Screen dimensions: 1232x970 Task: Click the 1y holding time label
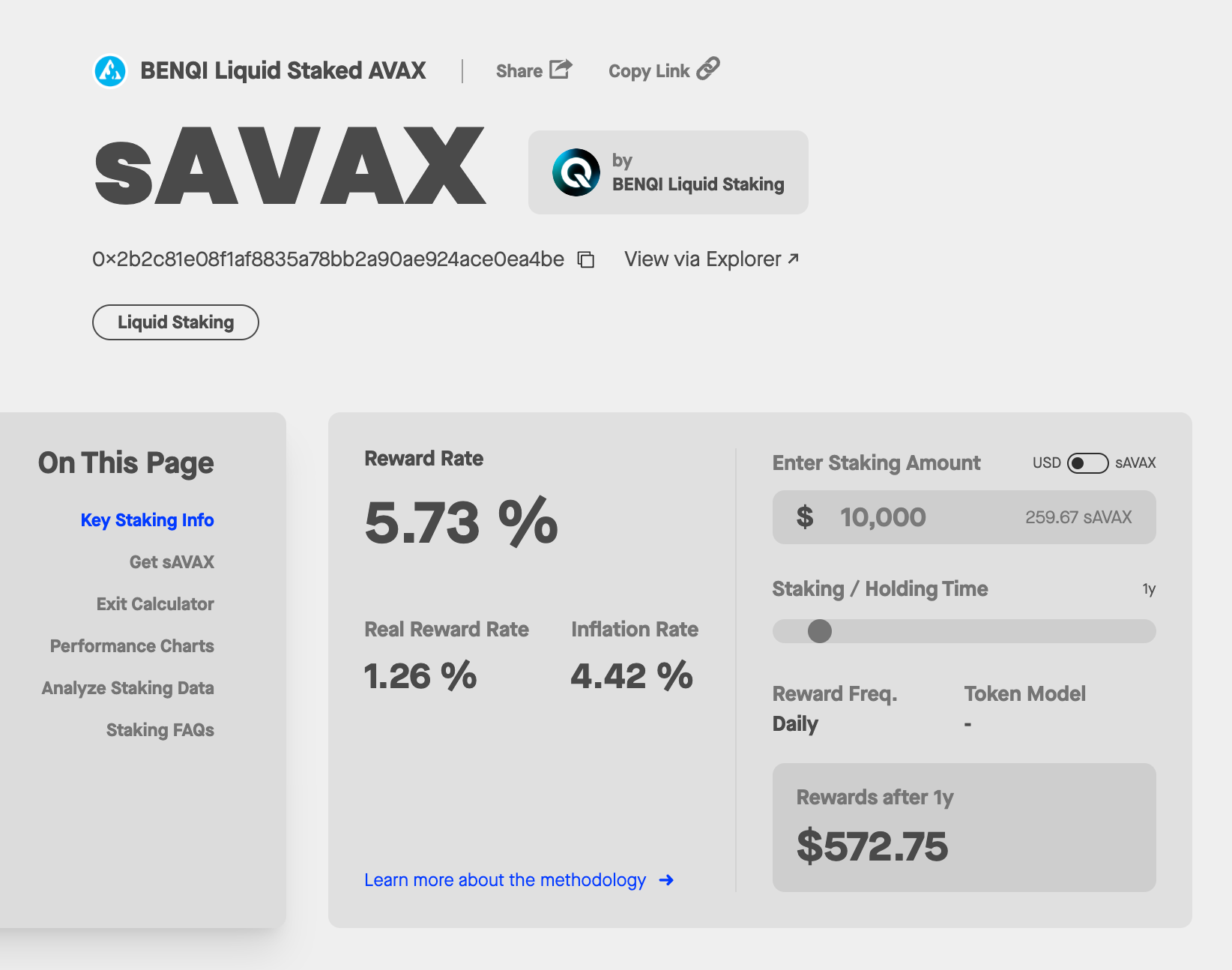coord(1149,589)
